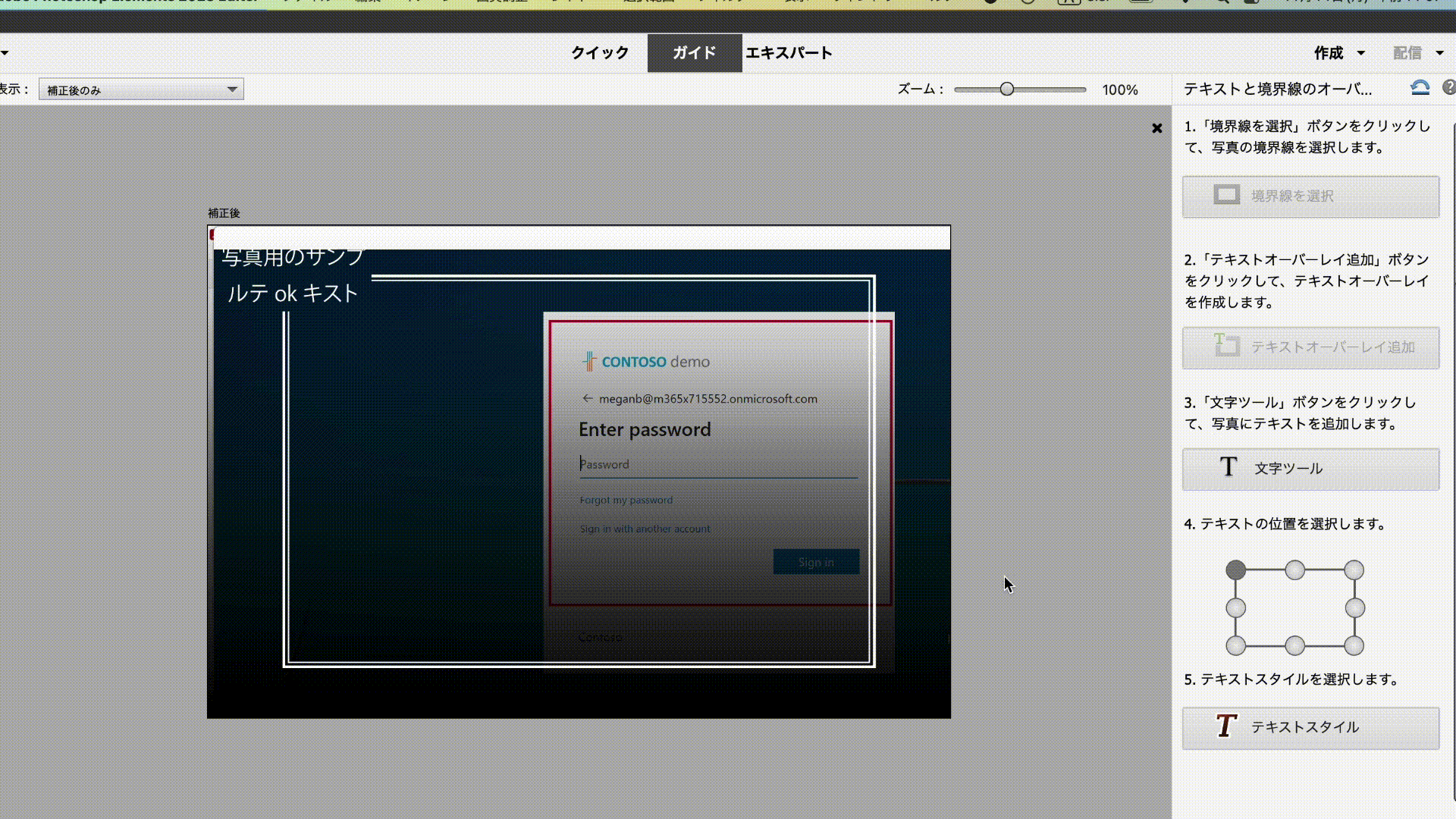Select bottom-right text position circle
Image resolution: width=1456 pixels, height=819 pixels.
click(x=1354, y=646)
